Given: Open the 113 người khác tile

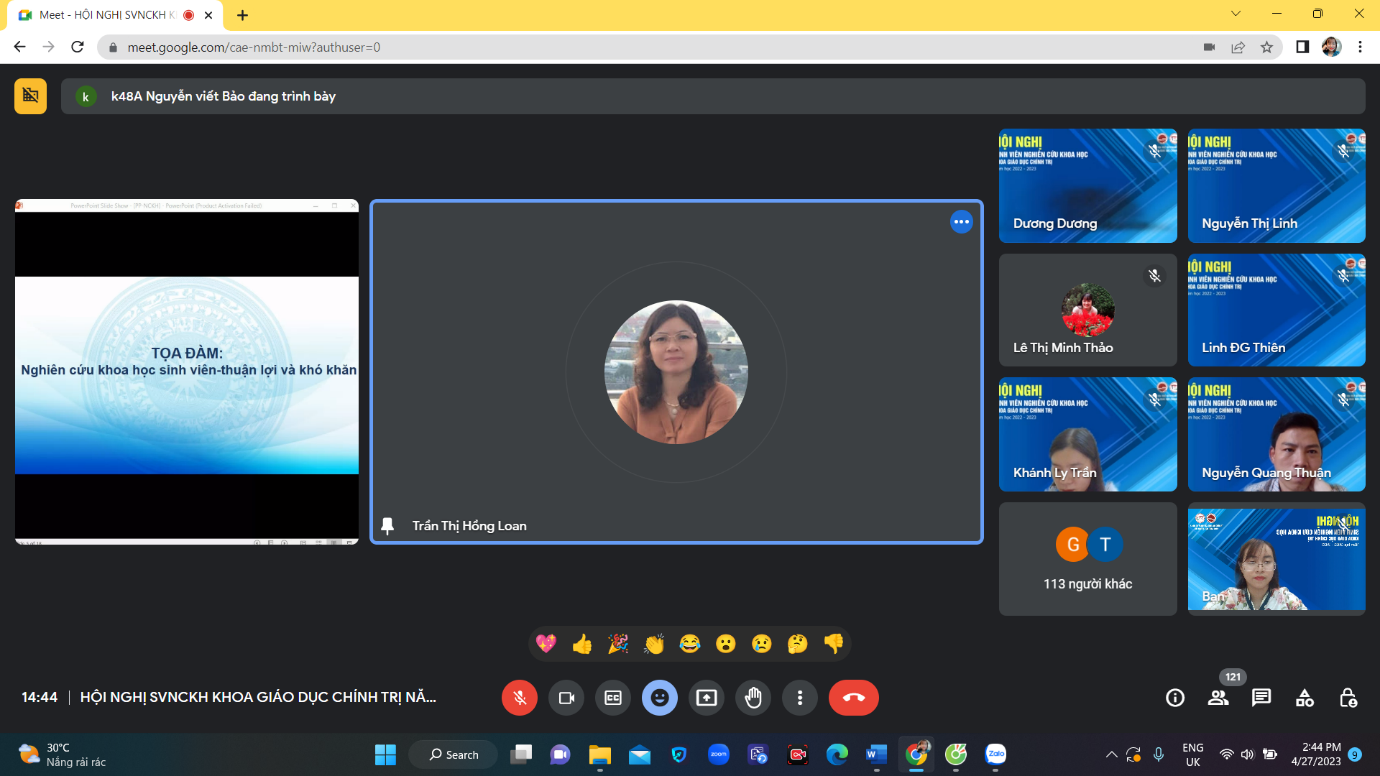Looking at the screenshot, I should [1088, 559].
